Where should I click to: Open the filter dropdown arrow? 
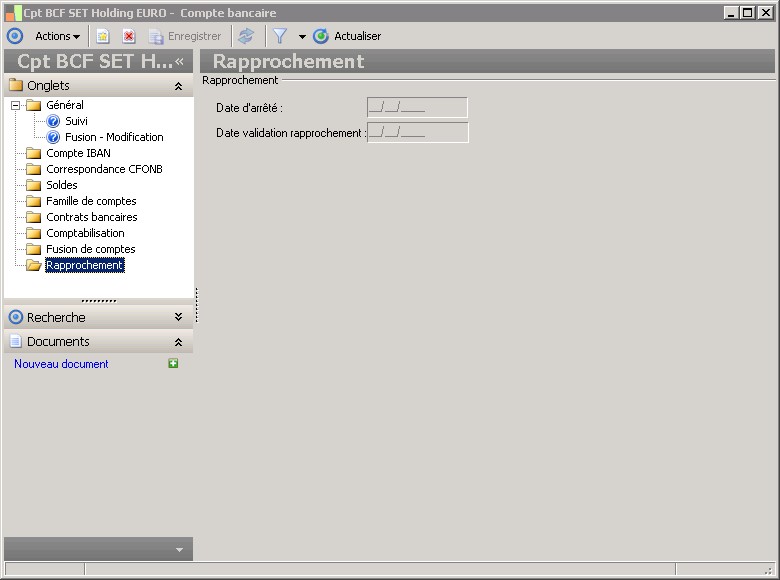coord(302,36)
